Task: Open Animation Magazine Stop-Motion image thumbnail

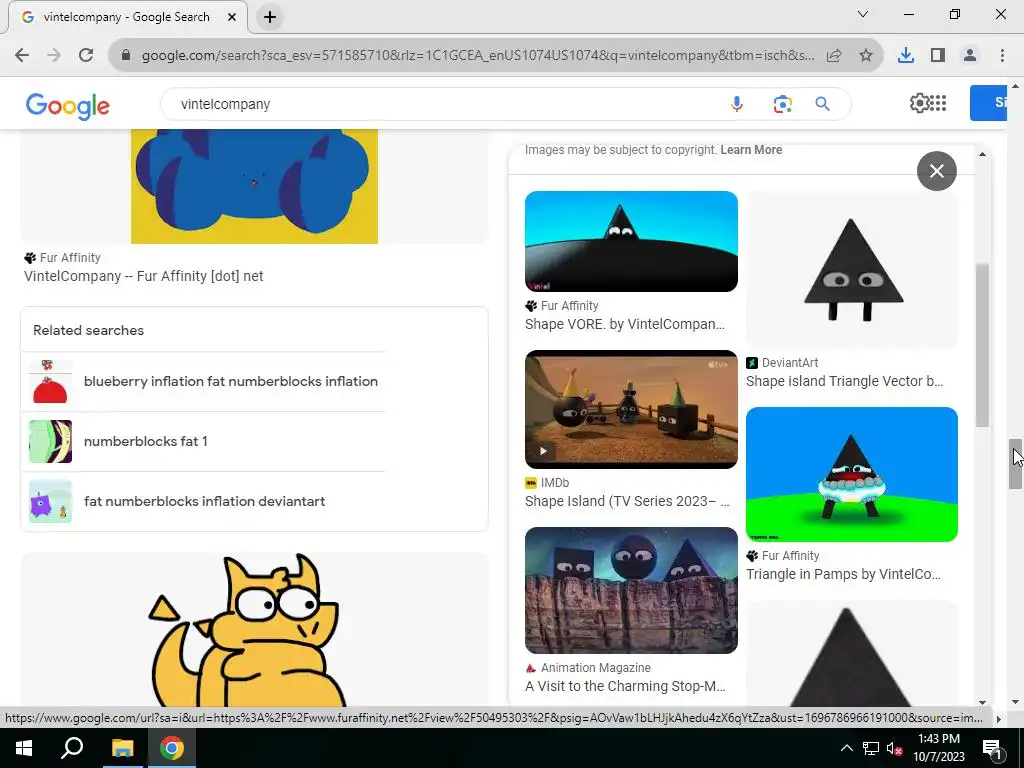Action: point(632,590)
